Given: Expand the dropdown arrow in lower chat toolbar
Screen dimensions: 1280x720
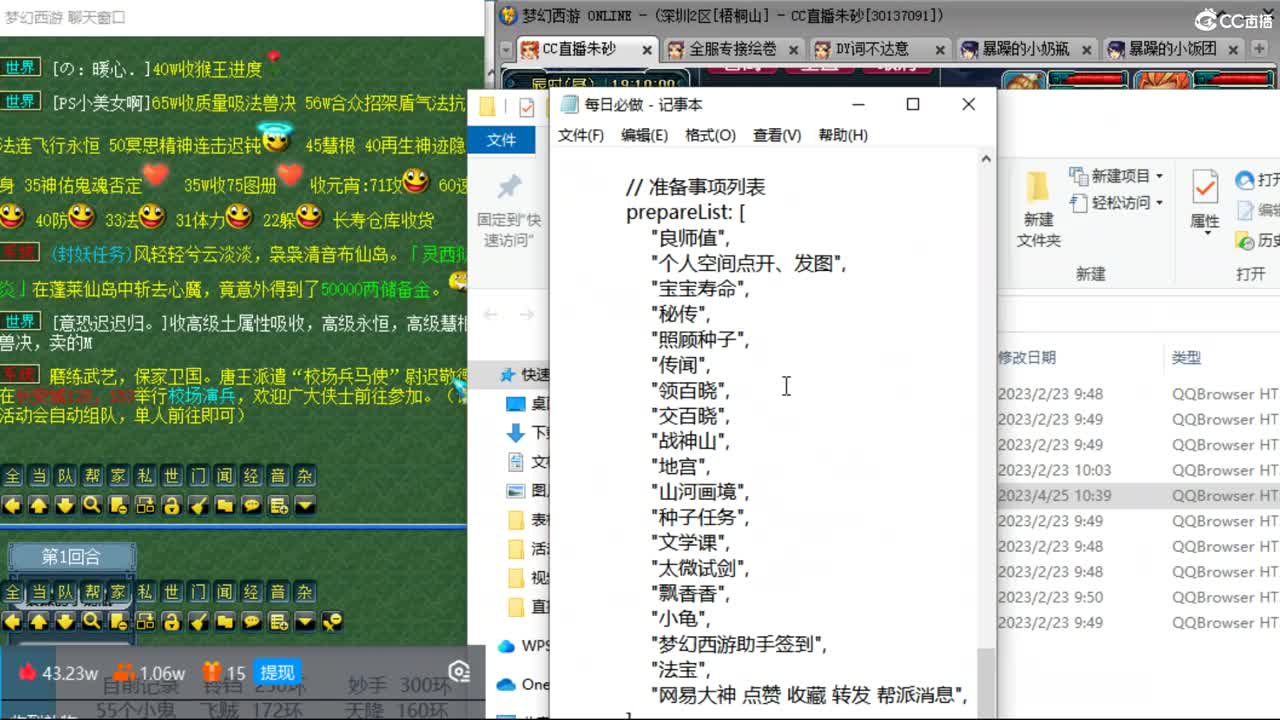Looking at the screenshot, I should pyautogui.click(x=305, y=622).
